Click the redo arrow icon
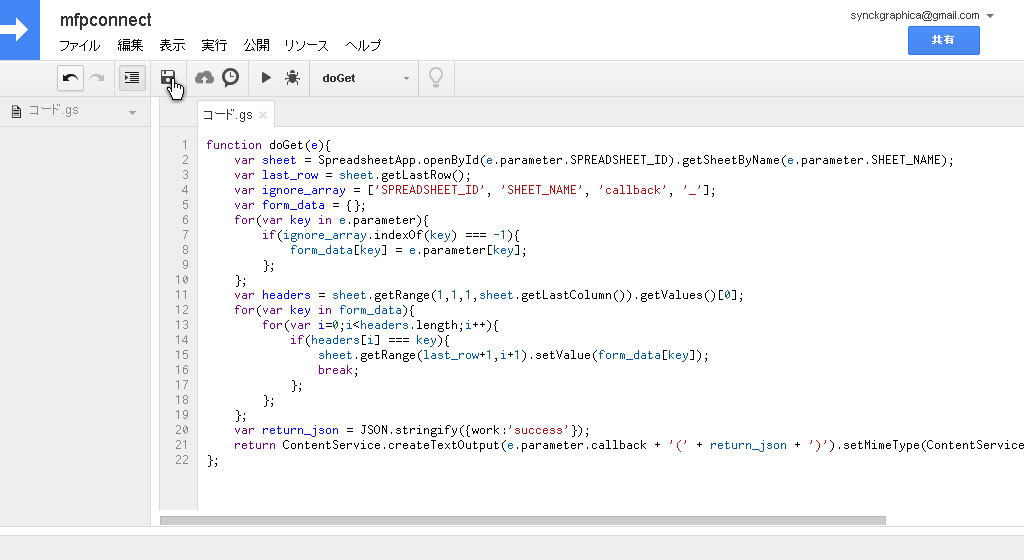The width and height of the screenshot is (1024, 560). coord(96,78)
